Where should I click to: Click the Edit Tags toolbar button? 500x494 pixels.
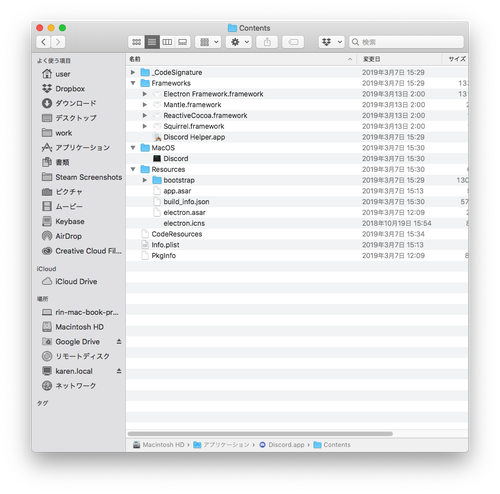point(293,42)
